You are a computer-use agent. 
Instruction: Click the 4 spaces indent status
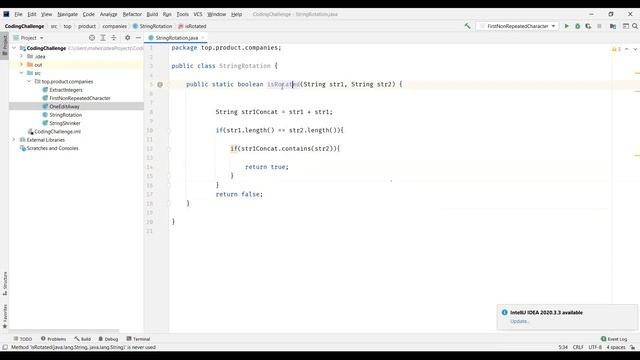click(x=616, y=347)
